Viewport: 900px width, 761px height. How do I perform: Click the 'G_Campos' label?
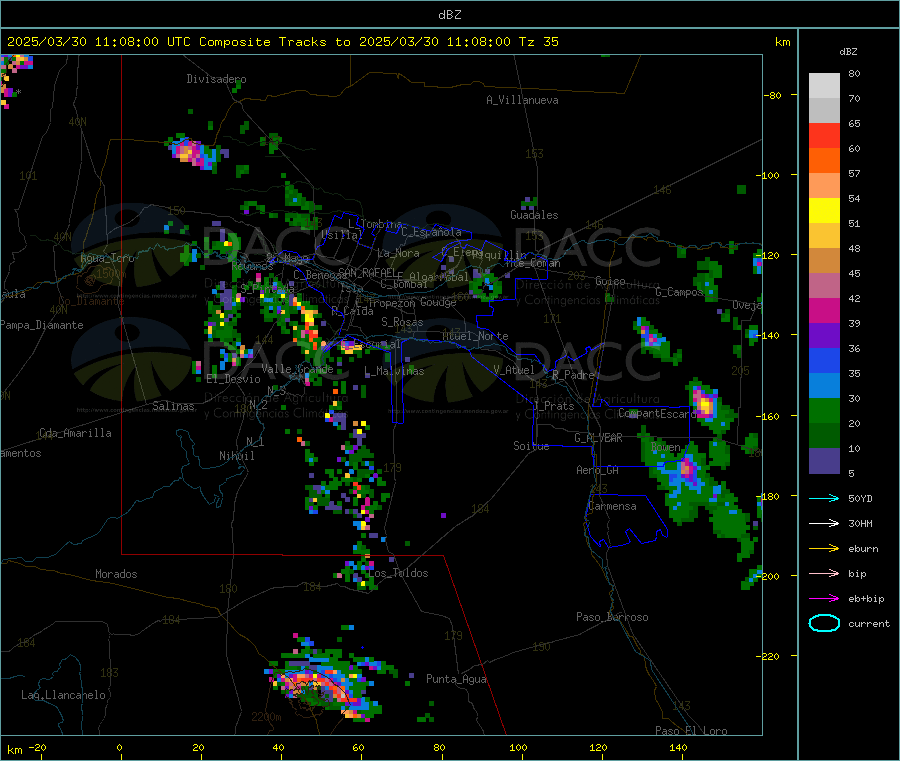679,292
